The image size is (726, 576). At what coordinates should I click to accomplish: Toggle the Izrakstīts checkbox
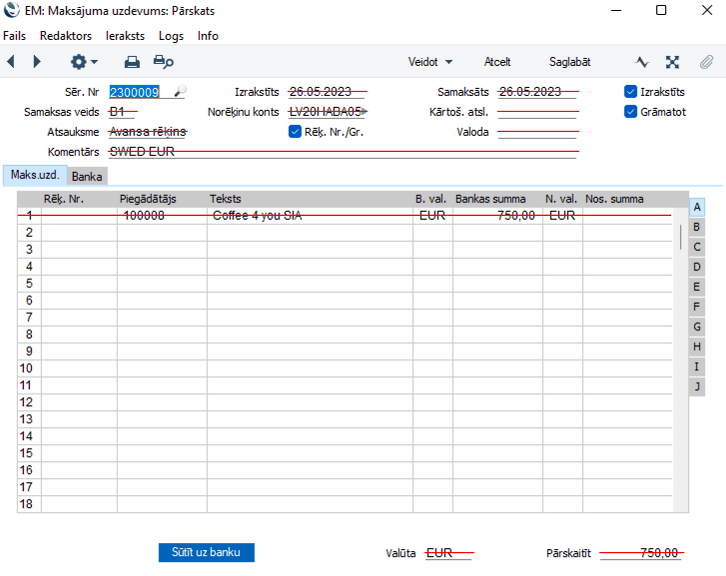[630, 92]
